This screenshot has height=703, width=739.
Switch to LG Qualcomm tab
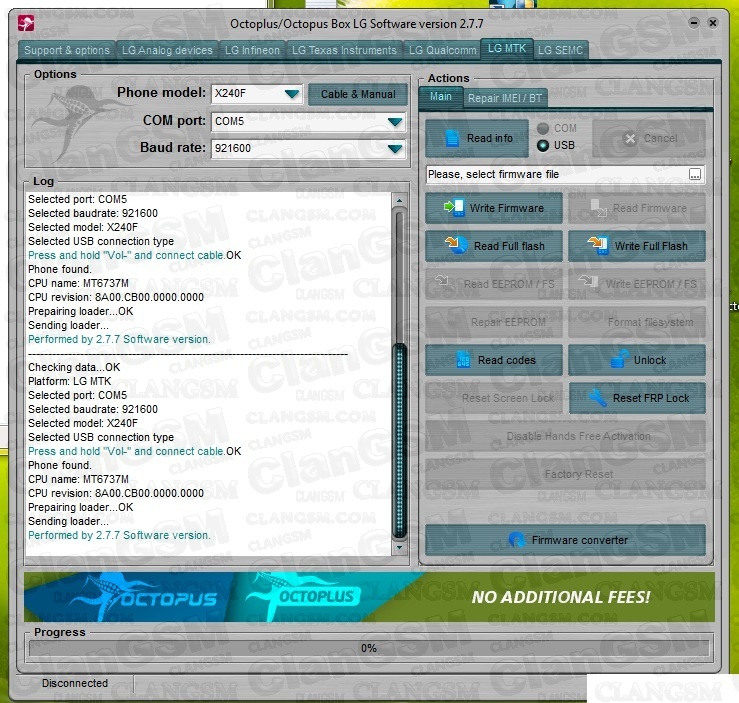pyautogui.click(x=443, y=50)
